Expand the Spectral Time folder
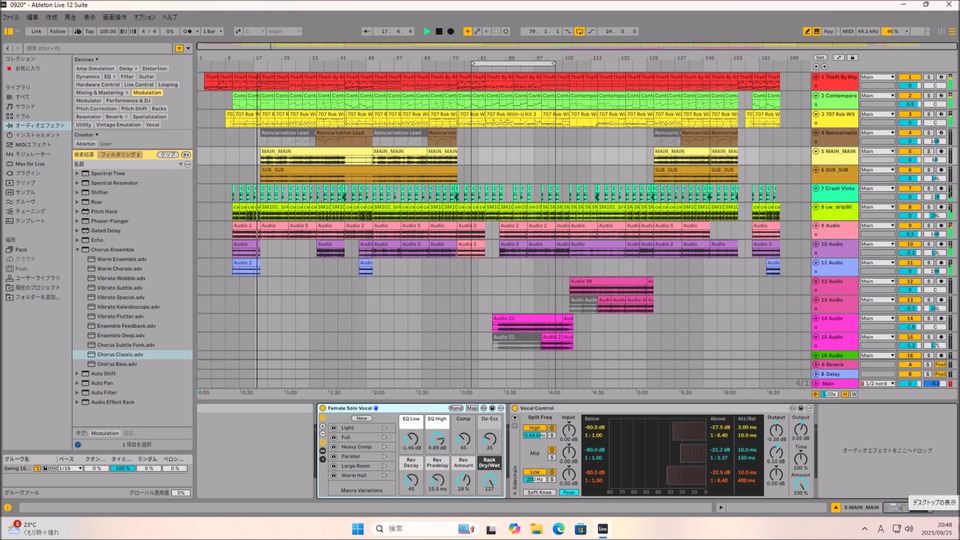 [78, 173]
